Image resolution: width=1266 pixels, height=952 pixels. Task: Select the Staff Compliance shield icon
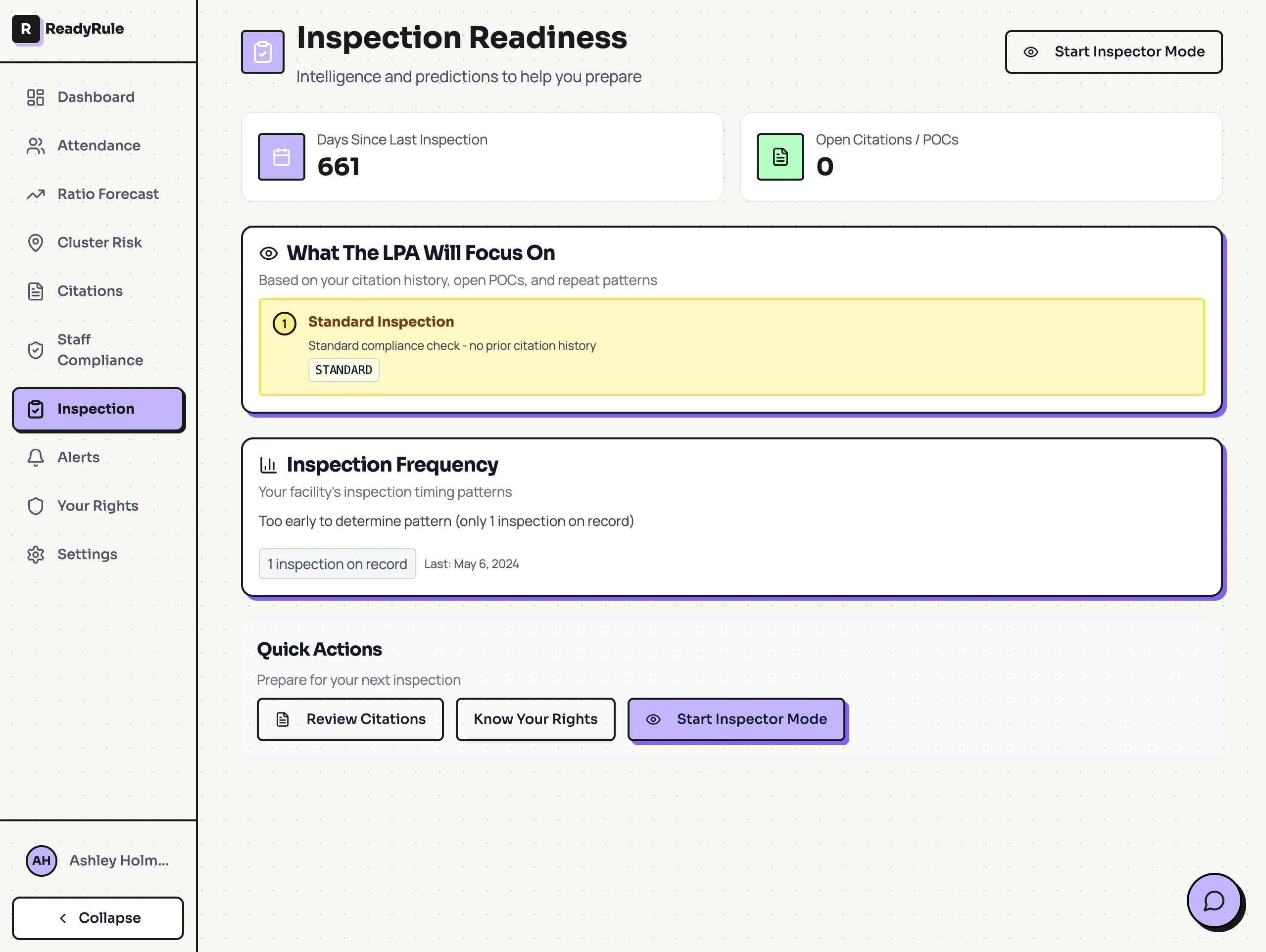(36, 349)
